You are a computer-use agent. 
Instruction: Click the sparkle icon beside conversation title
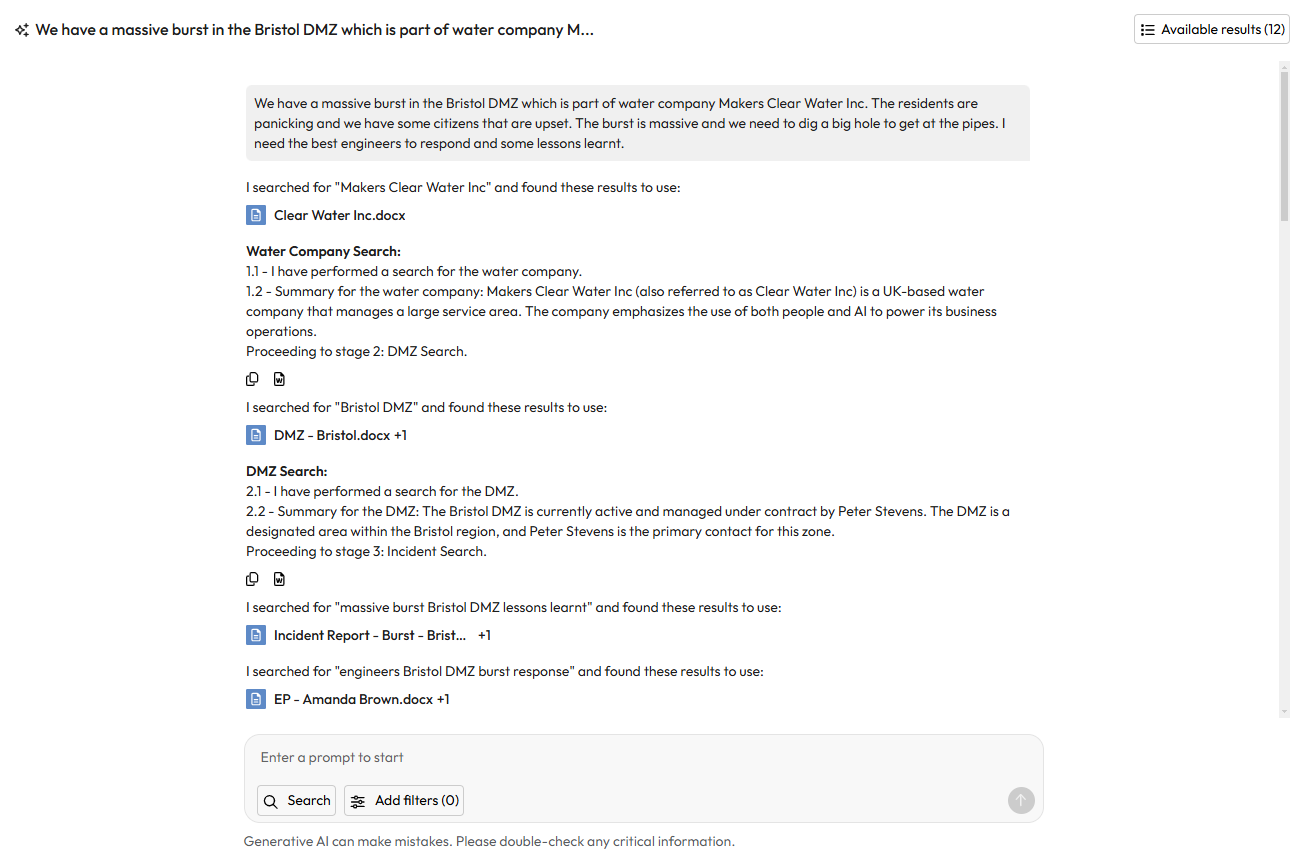21,30
